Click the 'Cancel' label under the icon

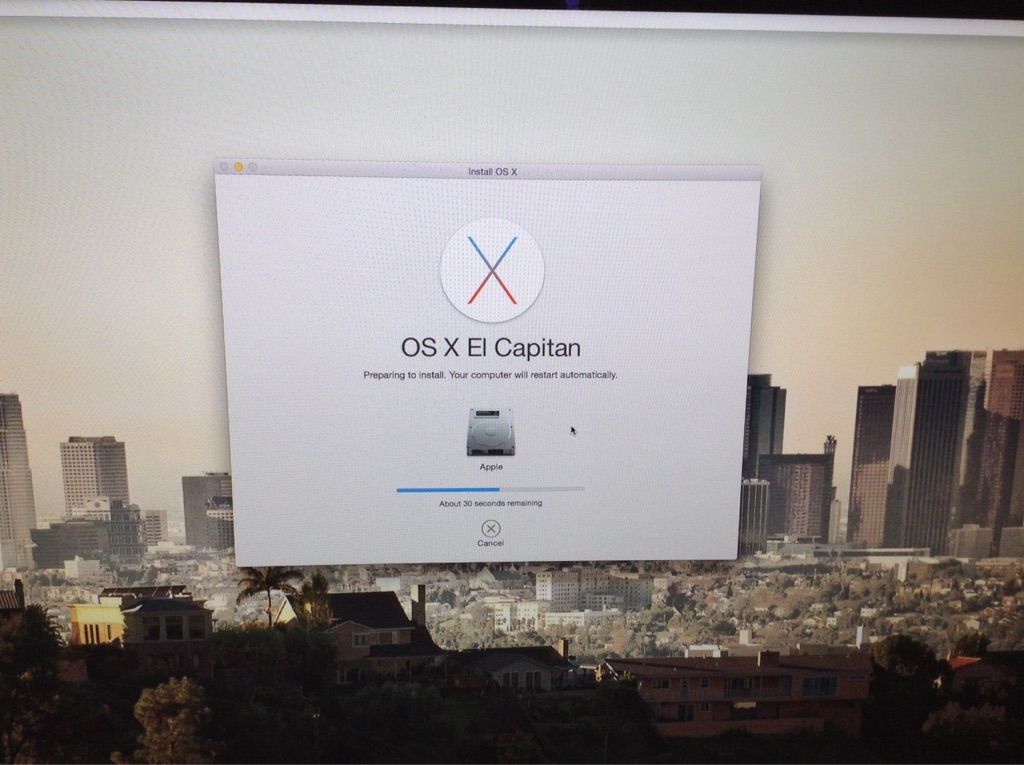[x=490, y=543]
